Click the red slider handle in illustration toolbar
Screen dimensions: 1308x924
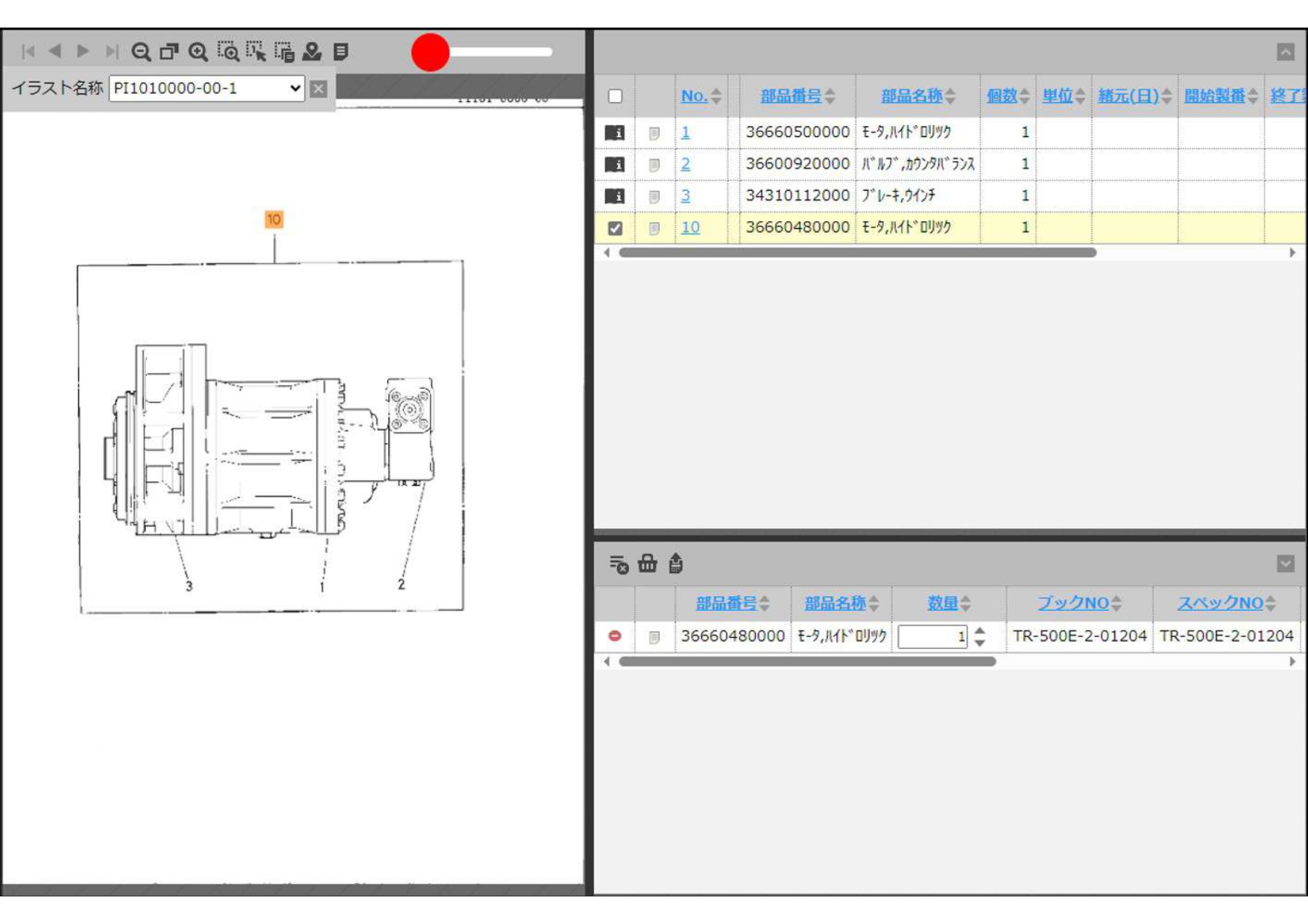point(430,52)
